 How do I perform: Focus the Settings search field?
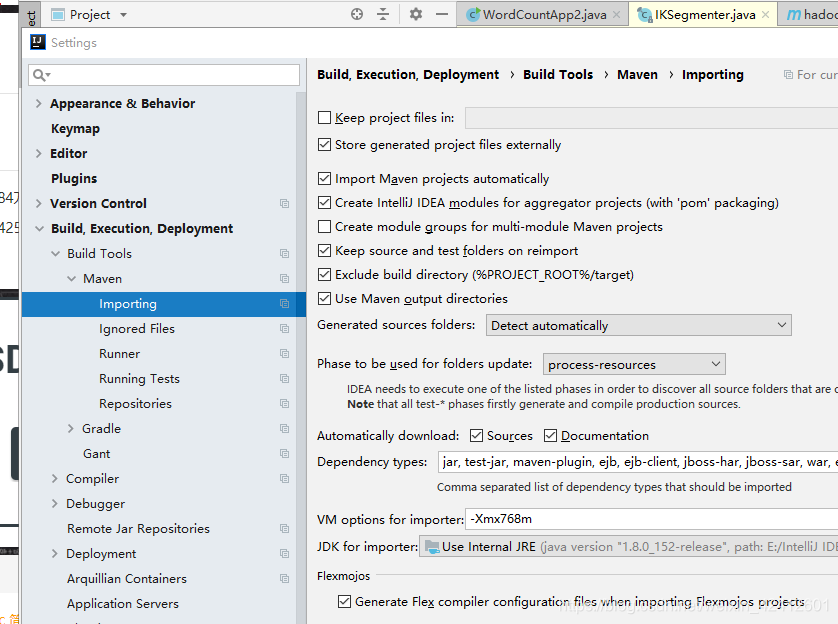click(164, 75)
